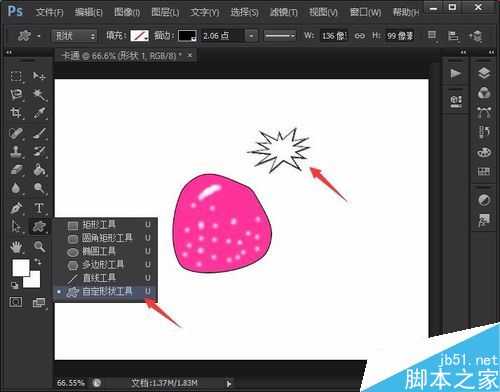Viewport: 500px width, 392px height.
Task: Reset default foreground and background colors
Action: [x=14, y=285]
